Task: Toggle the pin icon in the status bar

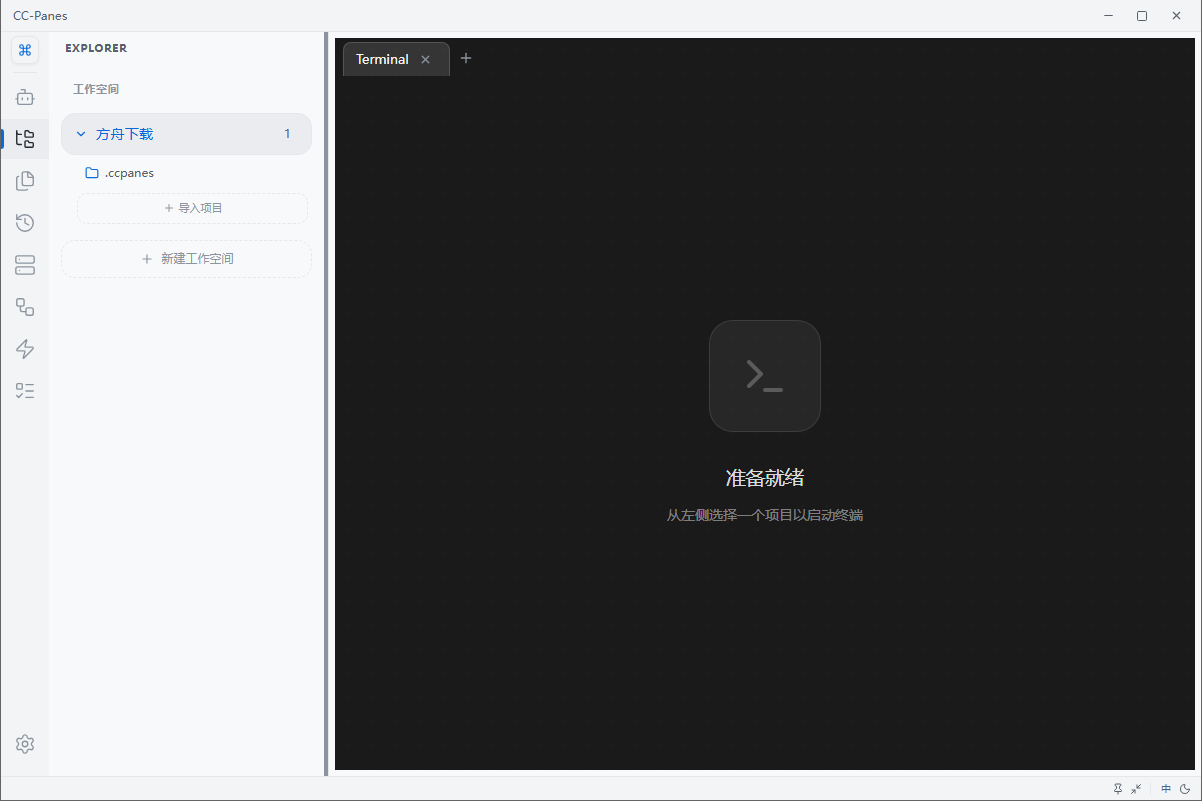Action: point(1117,789)
